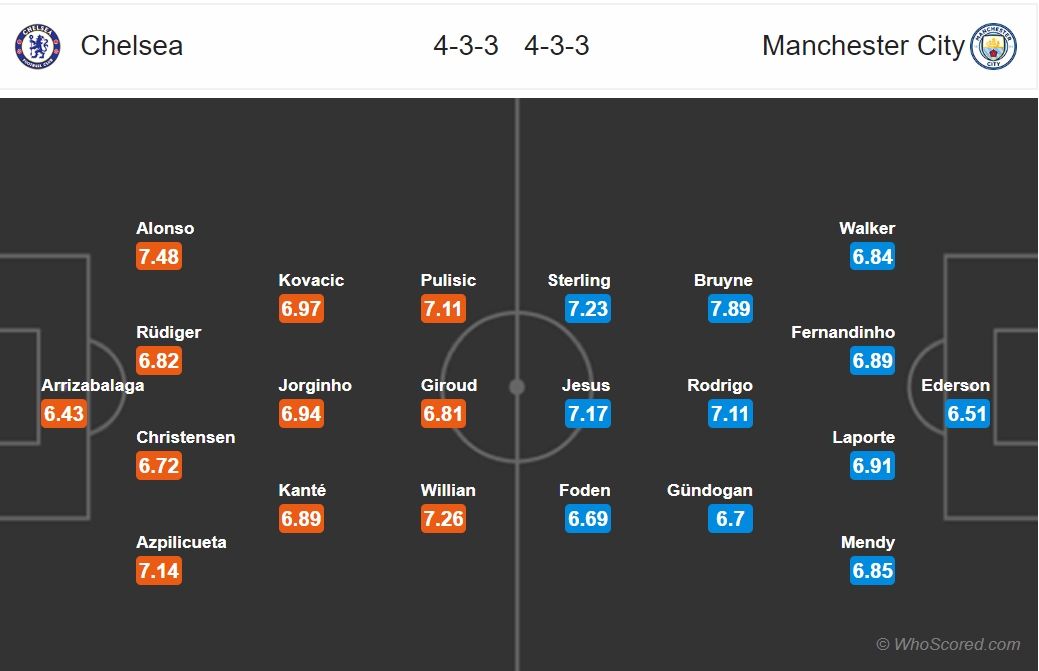Click the Chelsea club crest icon
The height and width of the screenshot is (671, 1039).
tap(38, 46)
